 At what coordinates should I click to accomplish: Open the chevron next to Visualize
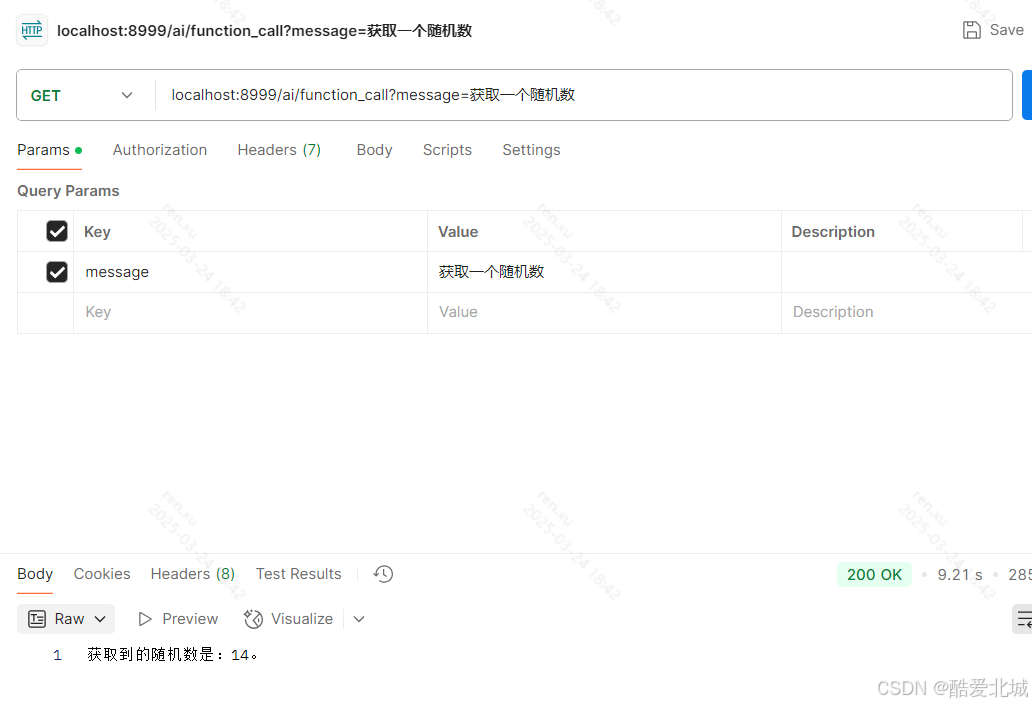[358, 619]
